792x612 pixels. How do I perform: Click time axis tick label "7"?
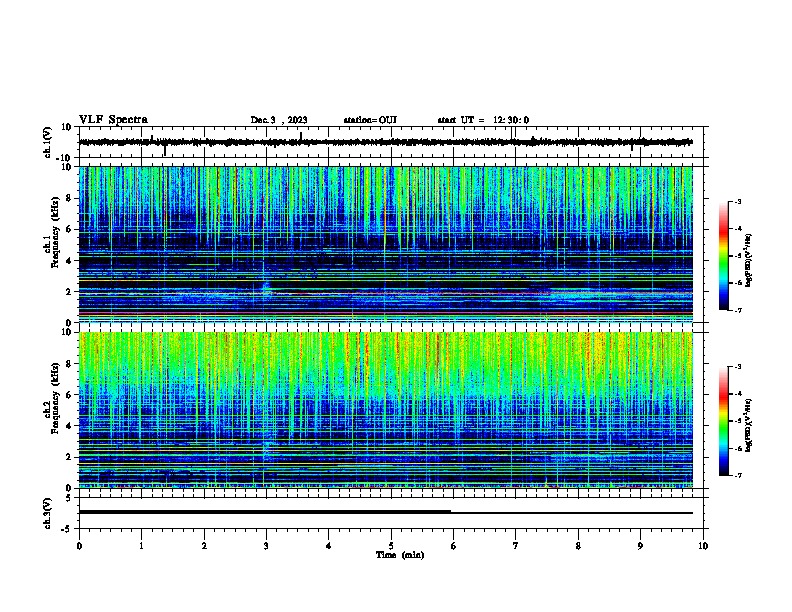(x=516, y=546)
